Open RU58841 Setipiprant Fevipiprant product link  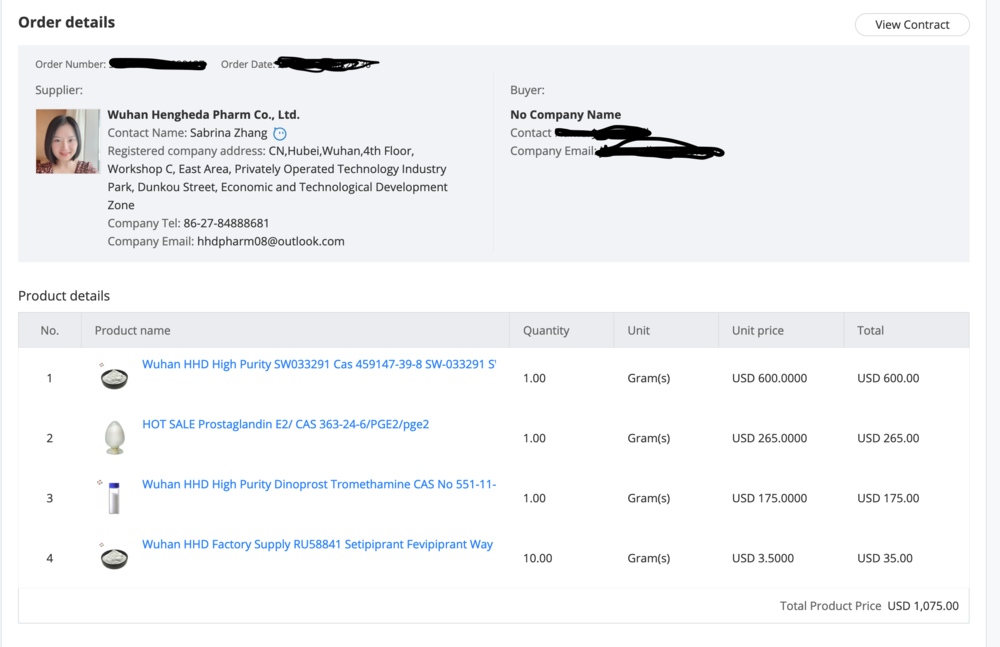tap(317, 545)
